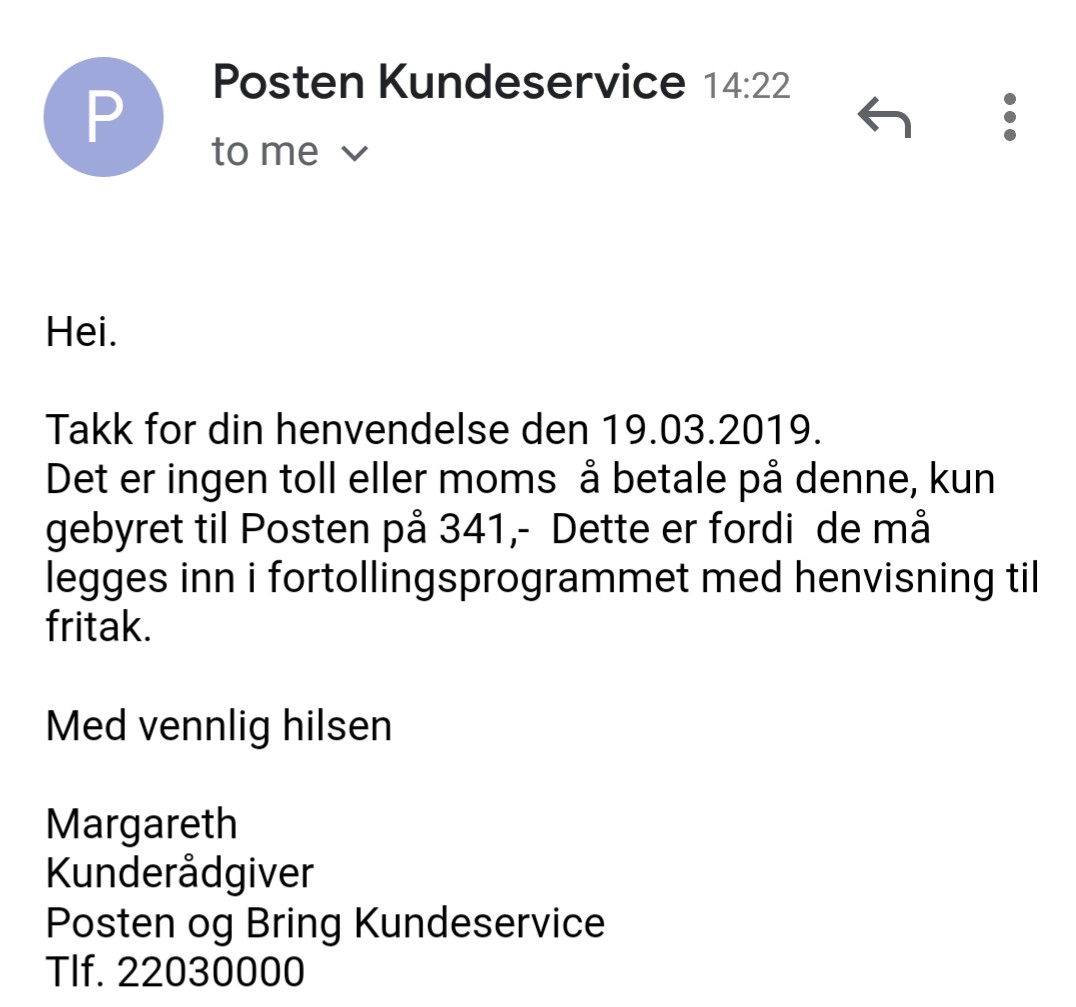Tap the "to me" recipient text
1076x1007 pixels.
265,152
